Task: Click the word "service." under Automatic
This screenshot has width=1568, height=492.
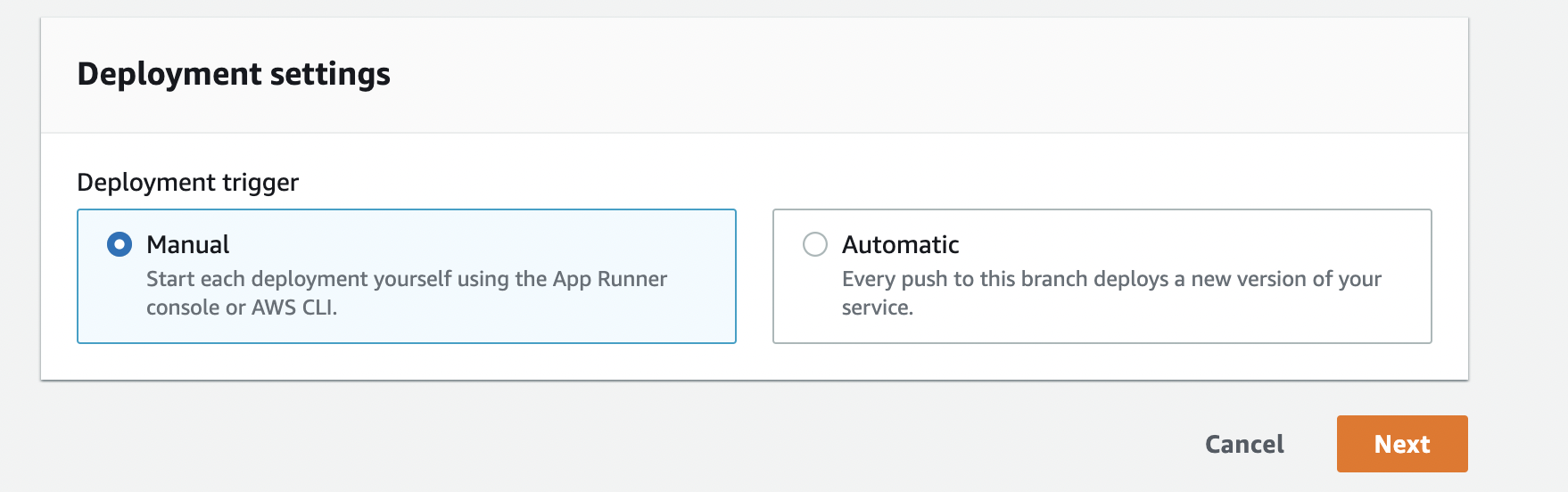Action: pyautogui.click(x=878, y=307)
